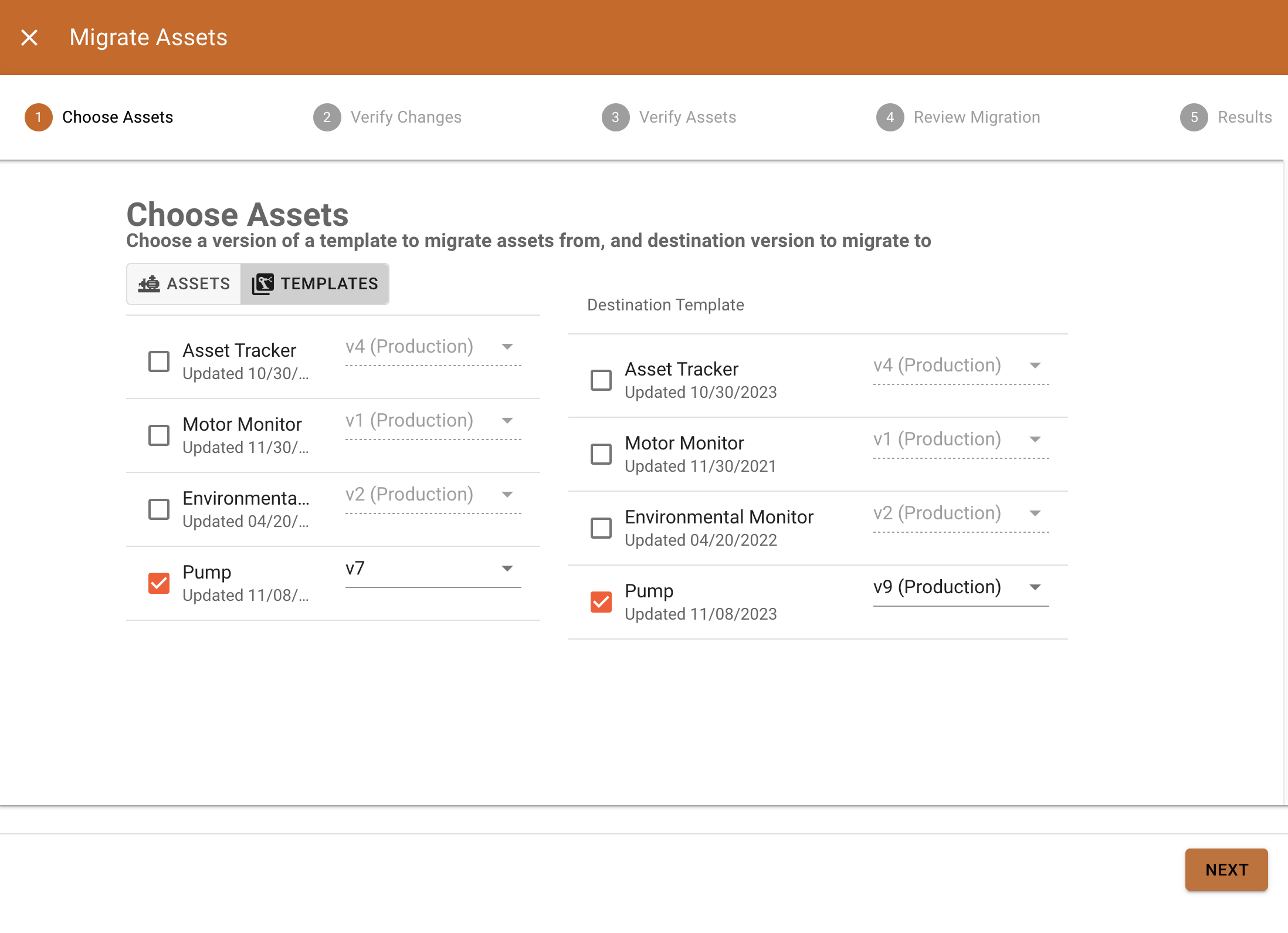
Task: Open the Motor Monitor v1 source dropdown
Action: coord(507,420)
